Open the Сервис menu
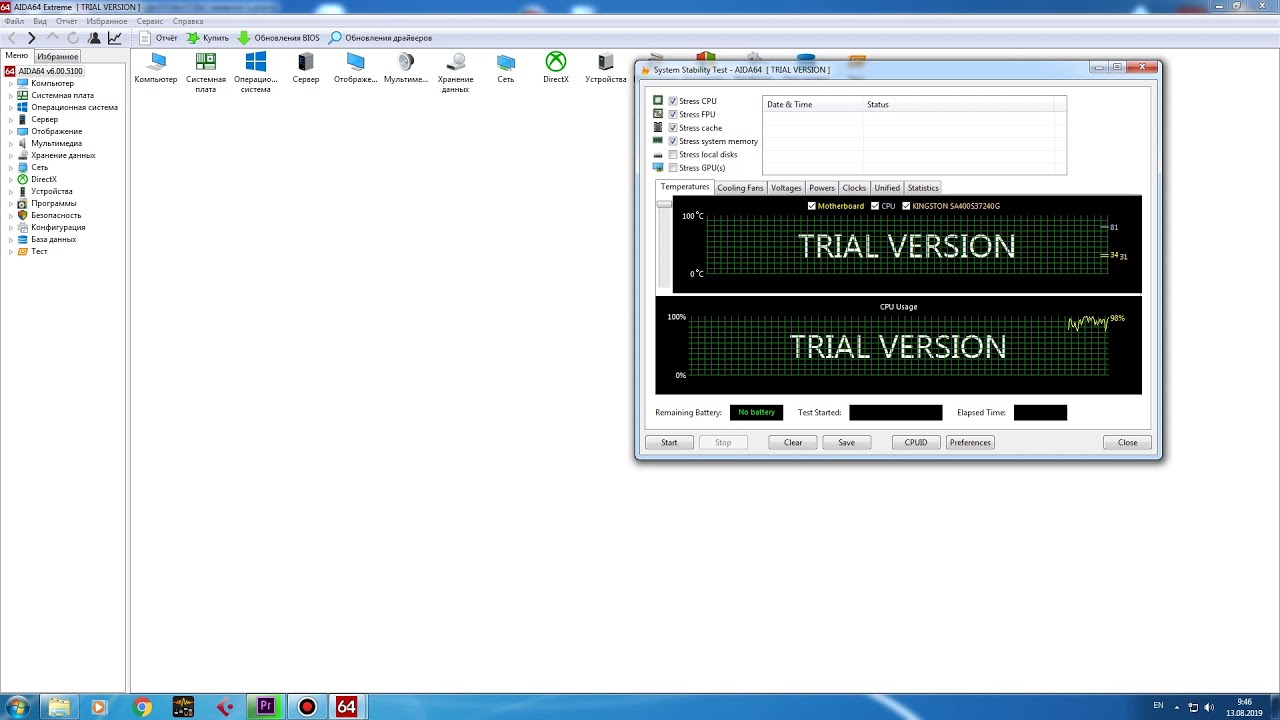Image resolution: width=1280 pixels, height=720 pixels. 150,21
